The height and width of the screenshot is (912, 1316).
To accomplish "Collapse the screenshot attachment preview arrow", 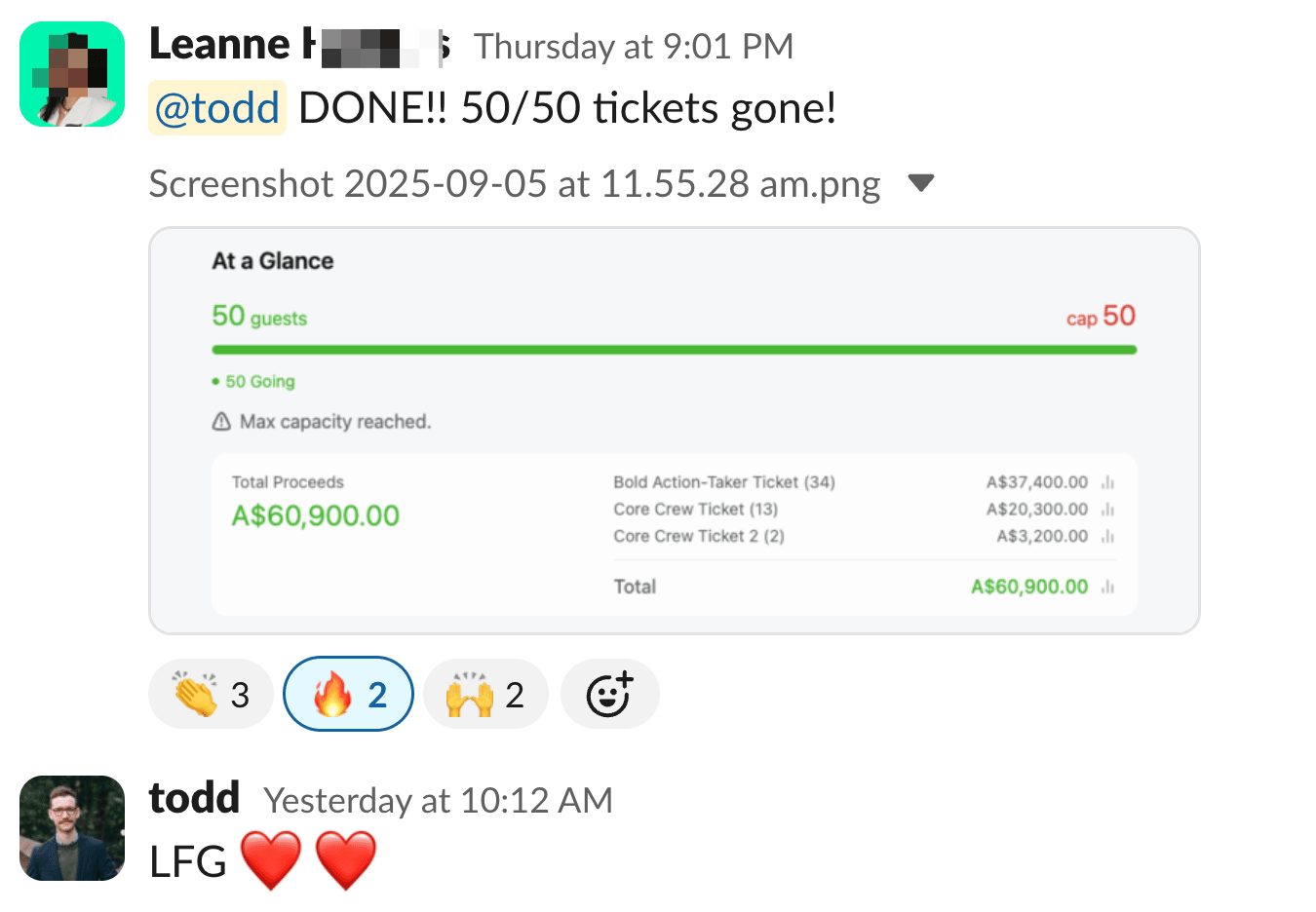I will pyautogui.click(x=920, y=183).
